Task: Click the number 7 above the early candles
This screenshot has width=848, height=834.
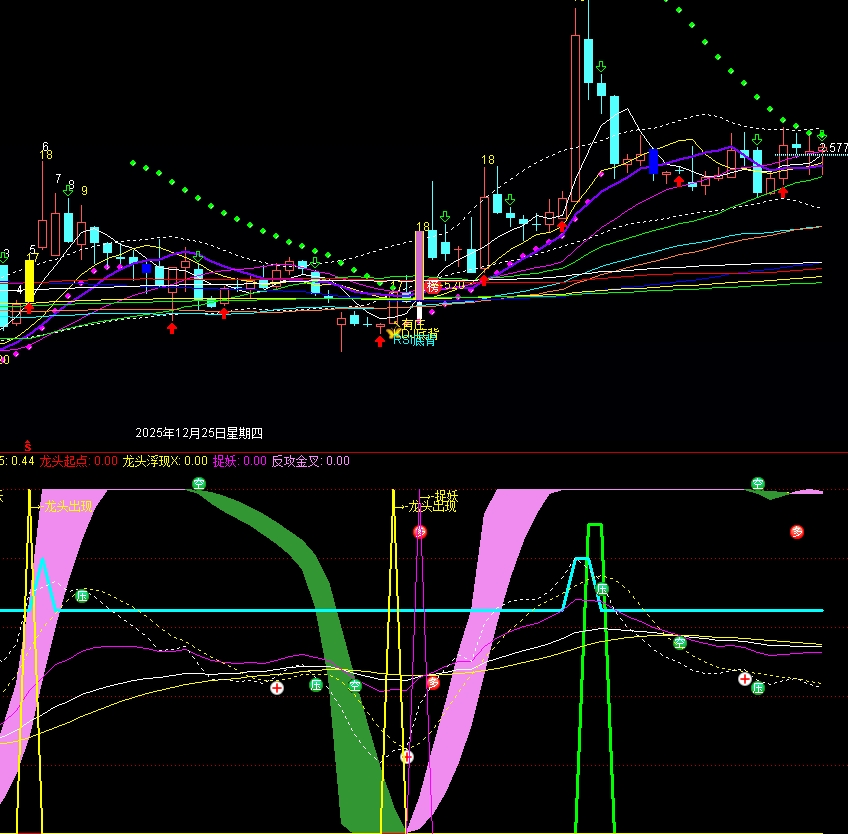Action: coord(58,178)
